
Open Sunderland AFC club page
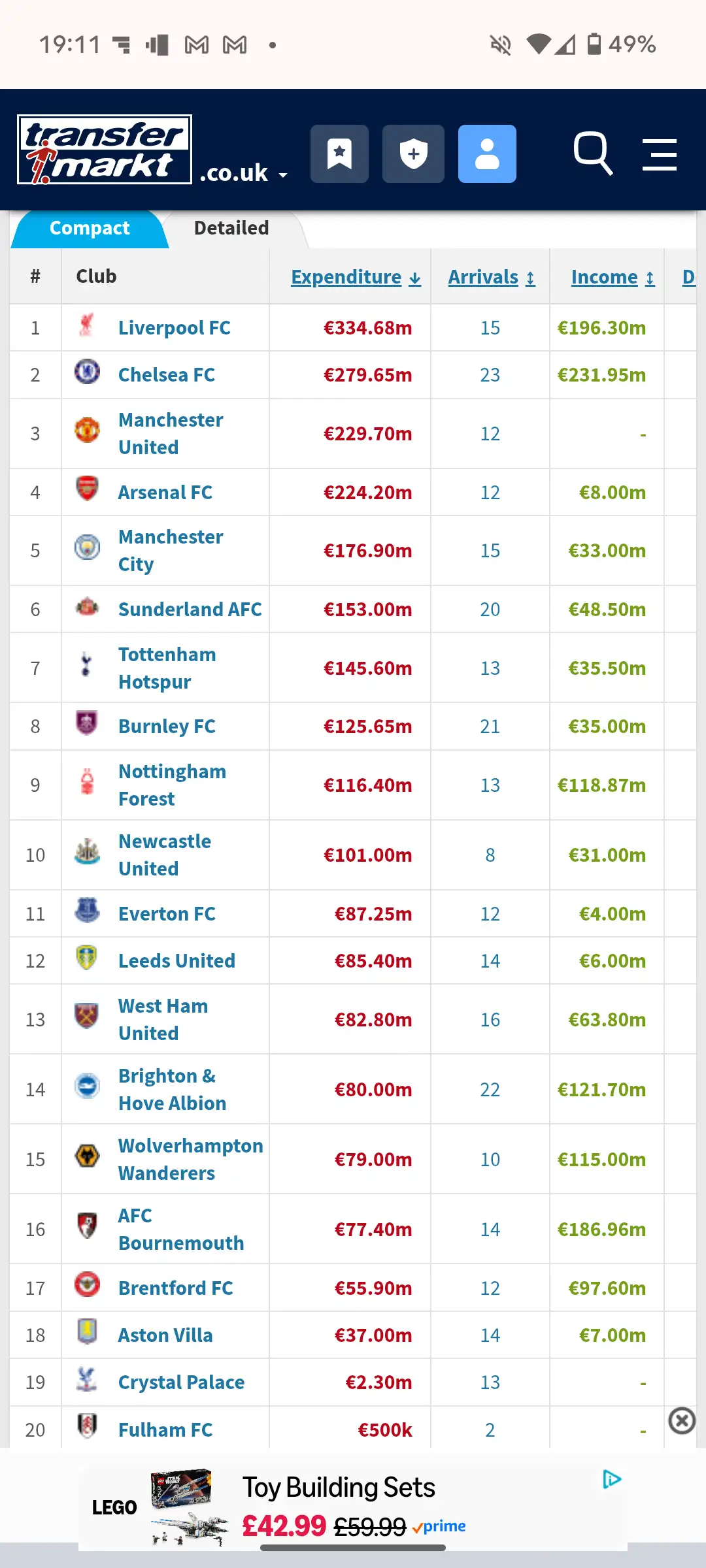190,610
